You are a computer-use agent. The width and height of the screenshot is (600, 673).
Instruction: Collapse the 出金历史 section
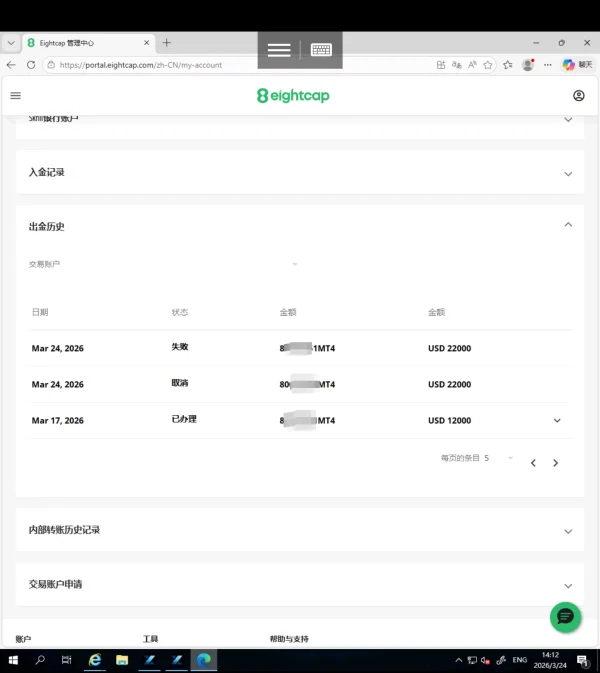568,225
